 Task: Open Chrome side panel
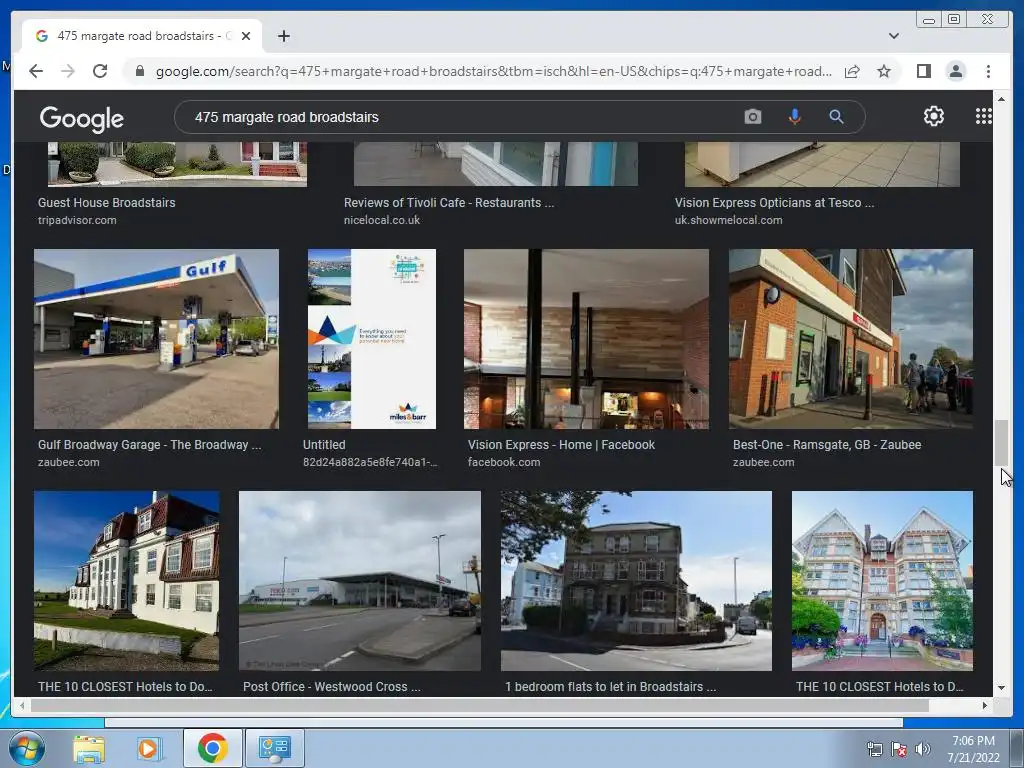click(923, 71)
